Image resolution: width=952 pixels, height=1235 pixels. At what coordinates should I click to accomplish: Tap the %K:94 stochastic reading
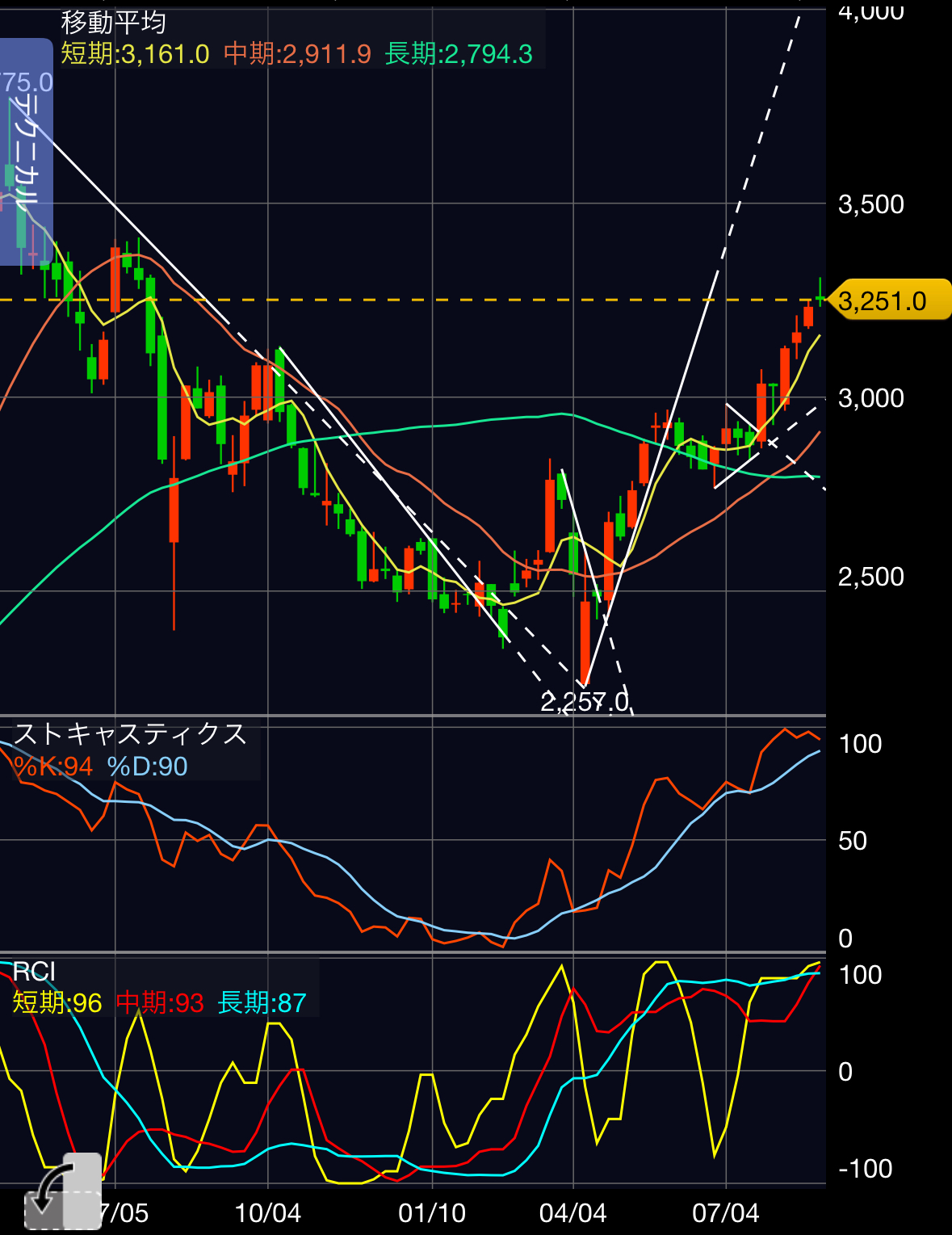coord(53,767)
